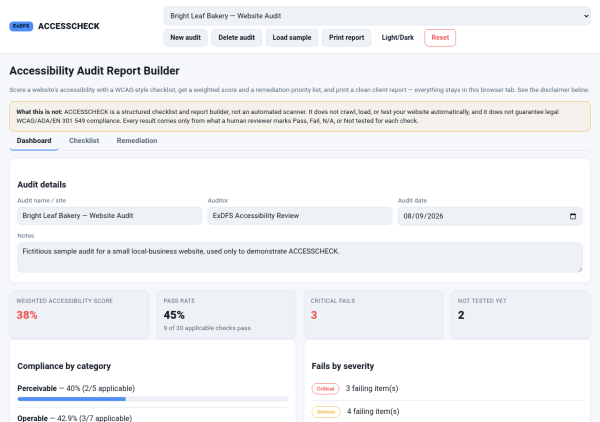Click the Compliance by category heading
Image resolution: width=600 pixels, height=422 pixels.
64,366
